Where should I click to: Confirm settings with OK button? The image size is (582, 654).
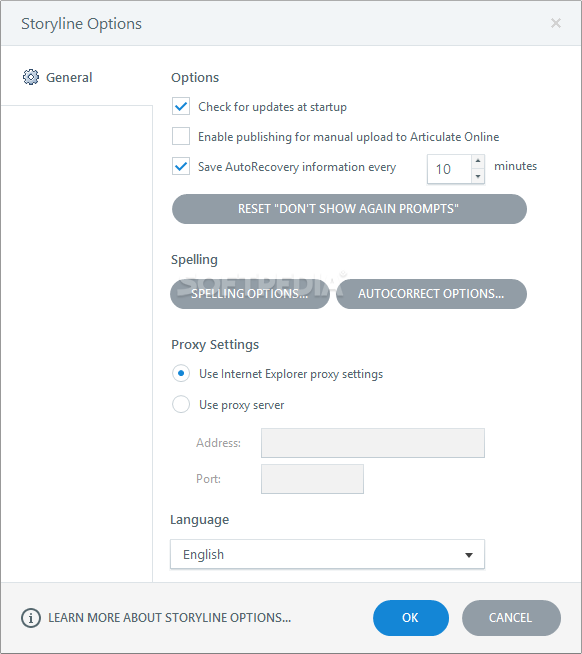click(x=411, y=618)
